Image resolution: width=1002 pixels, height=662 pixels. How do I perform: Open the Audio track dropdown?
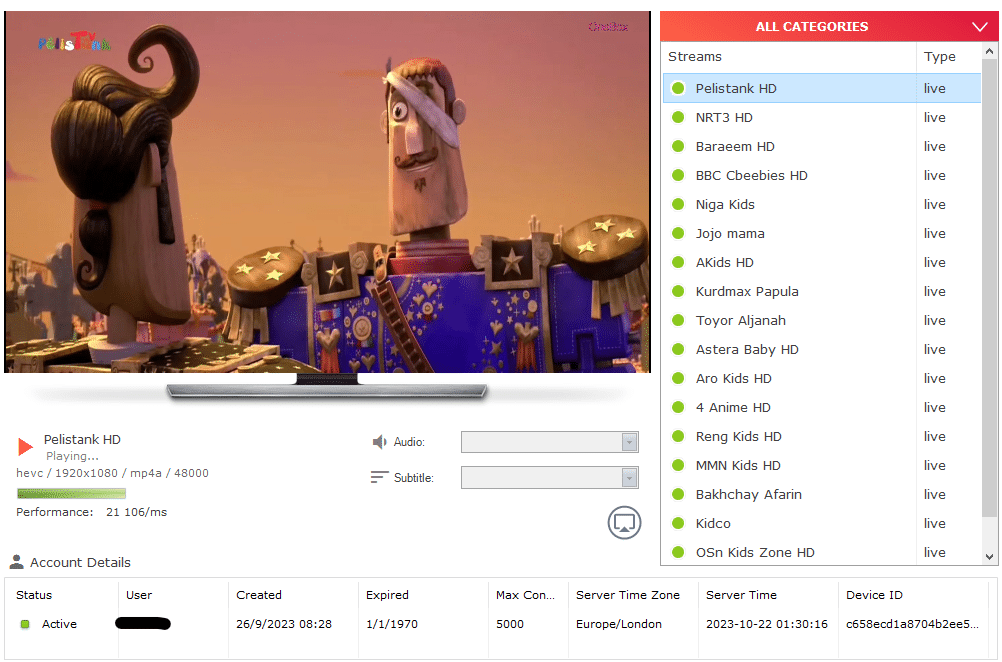pyautogui.click(x=550, y=442)
